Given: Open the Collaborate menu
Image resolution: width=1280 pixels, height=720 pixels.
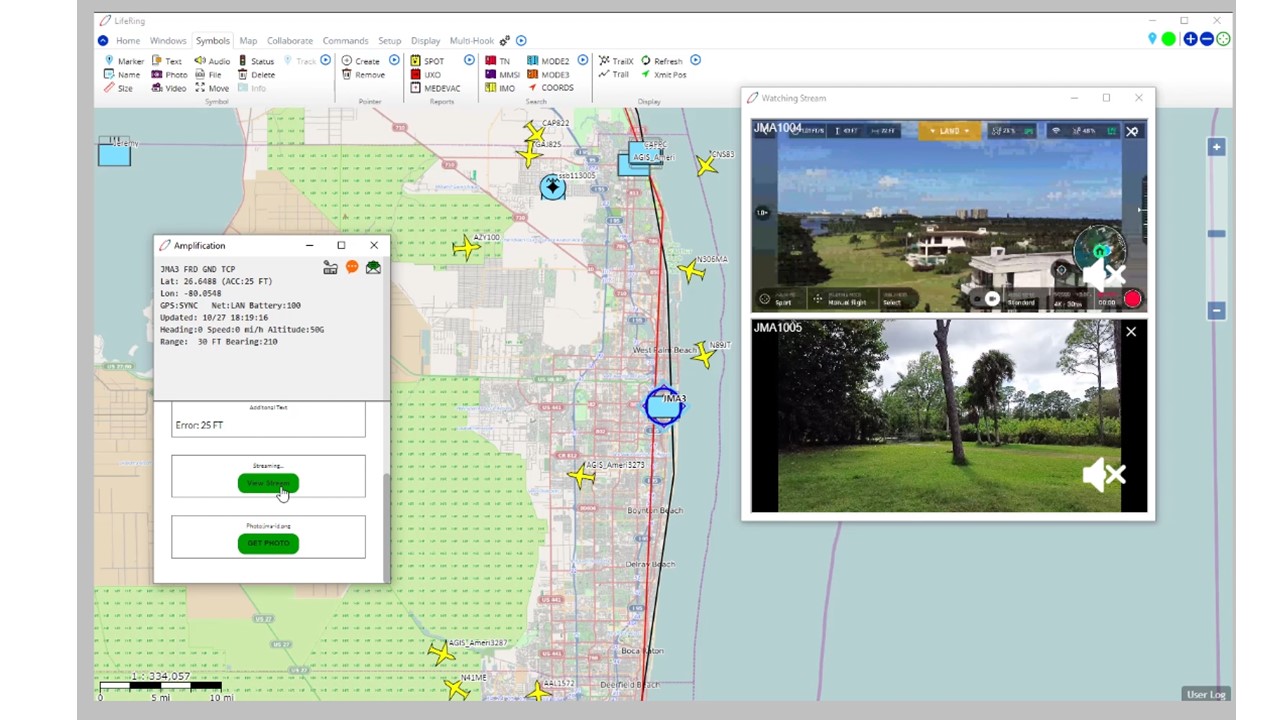Looking at the screenshot, I should point(289,41).
